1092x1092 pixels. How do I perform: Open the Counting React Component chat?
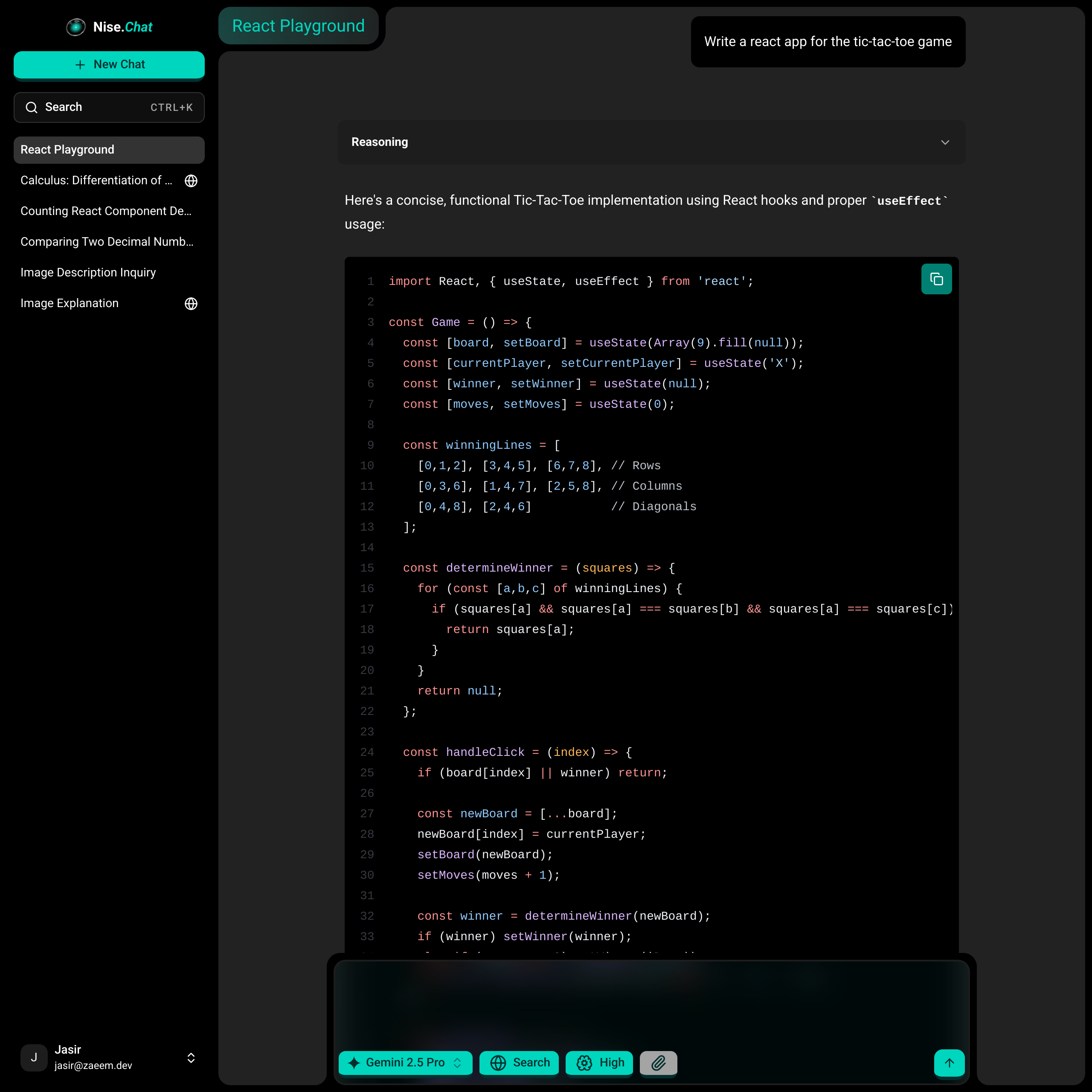coord(106,212)
